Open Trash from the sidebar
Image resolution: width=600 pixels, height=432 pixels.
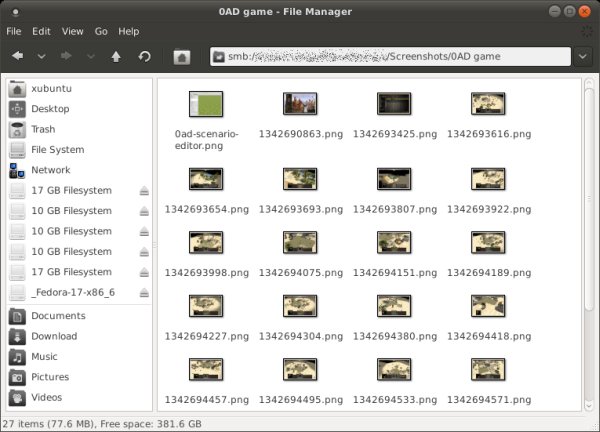(79, 129)
